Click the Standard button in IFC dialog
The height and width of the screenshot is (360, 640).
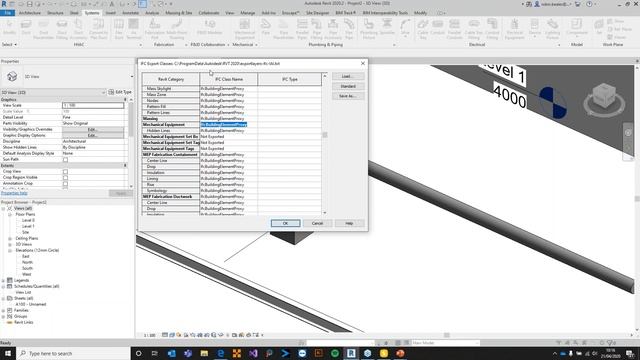coord(348,86)
